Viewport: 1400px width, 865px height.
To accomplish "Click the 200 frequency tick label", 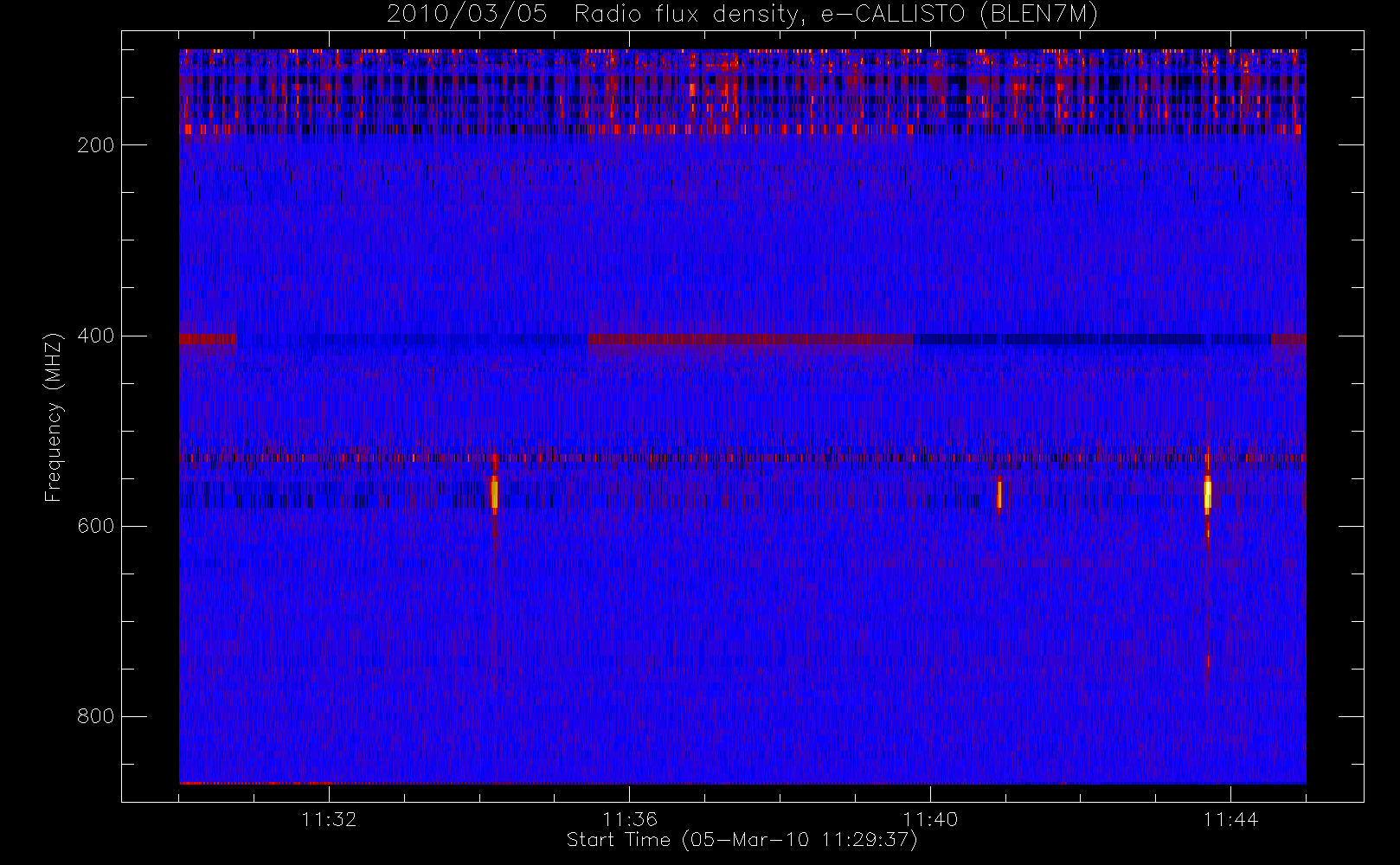I will tap(95, 145).
